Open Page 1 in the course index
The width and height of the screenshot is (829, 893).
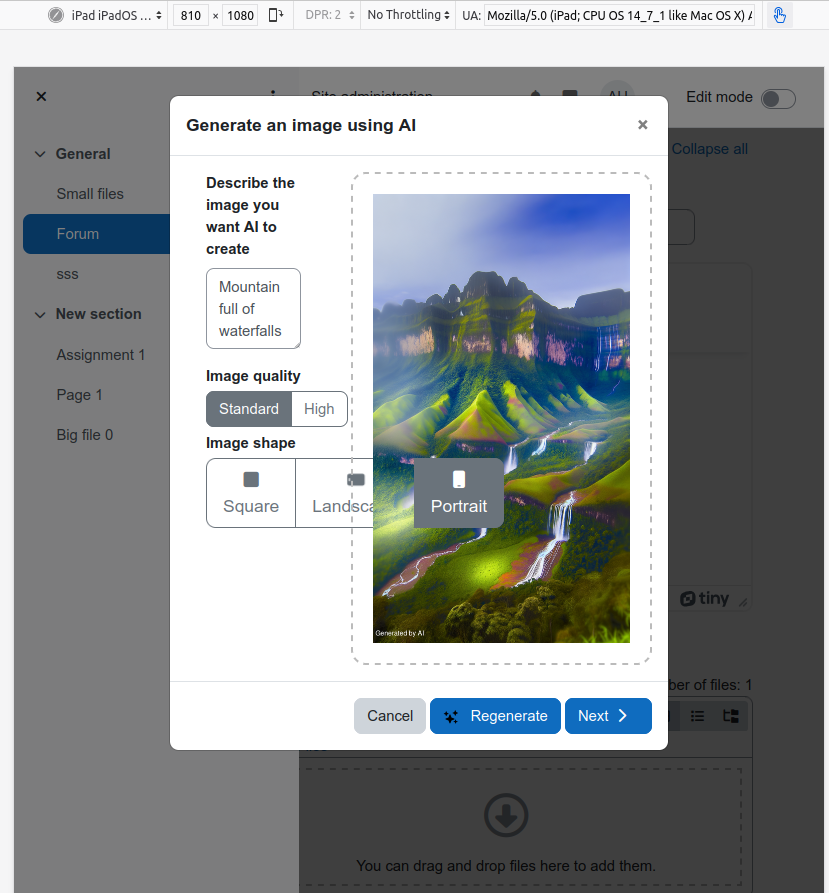point(79,395)
